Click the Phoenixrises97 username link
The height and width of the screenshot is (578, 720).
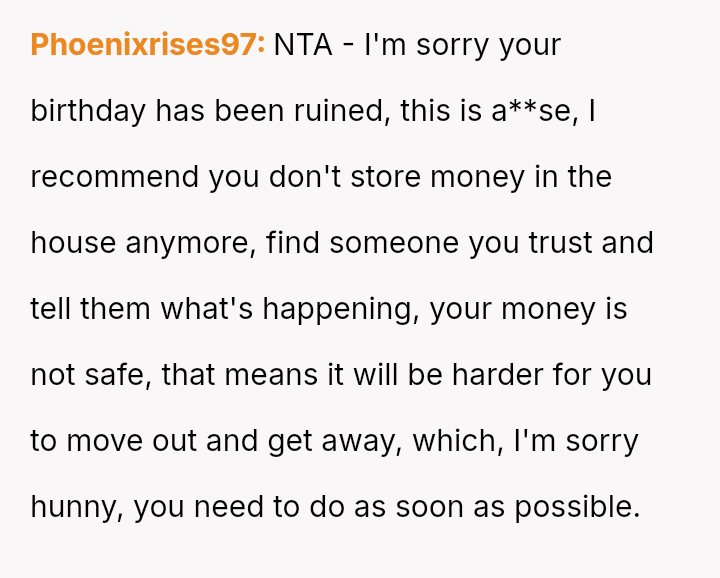148,45
